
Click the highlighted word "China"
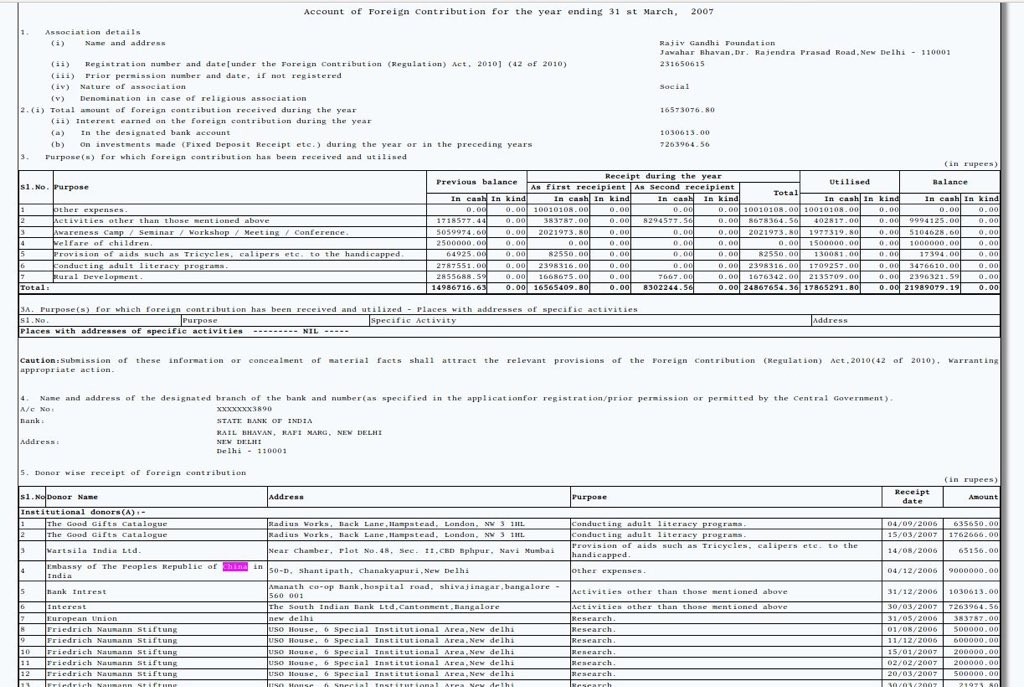[x=235, y=567]
